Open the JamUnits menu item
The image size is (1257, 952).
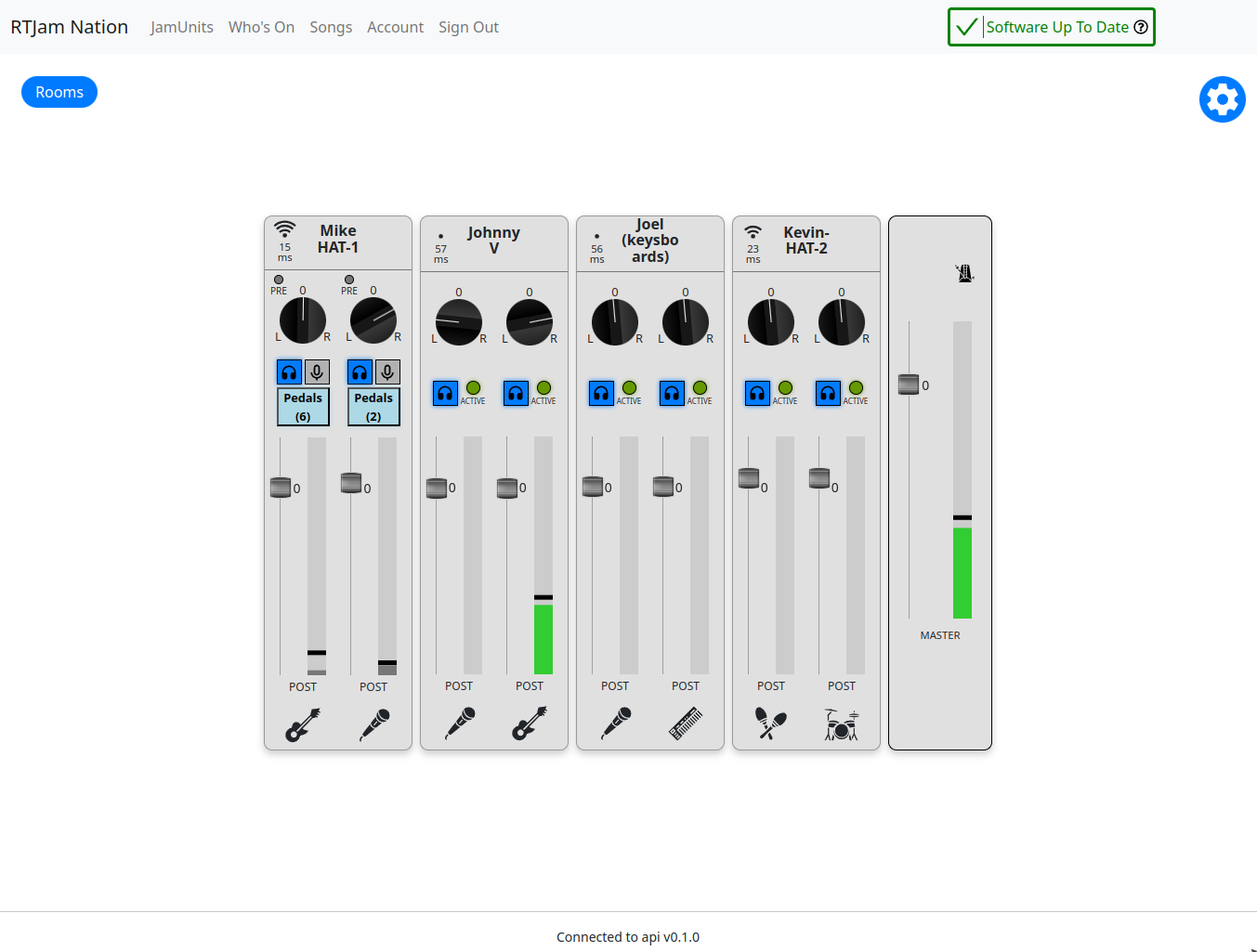[181, 27]
